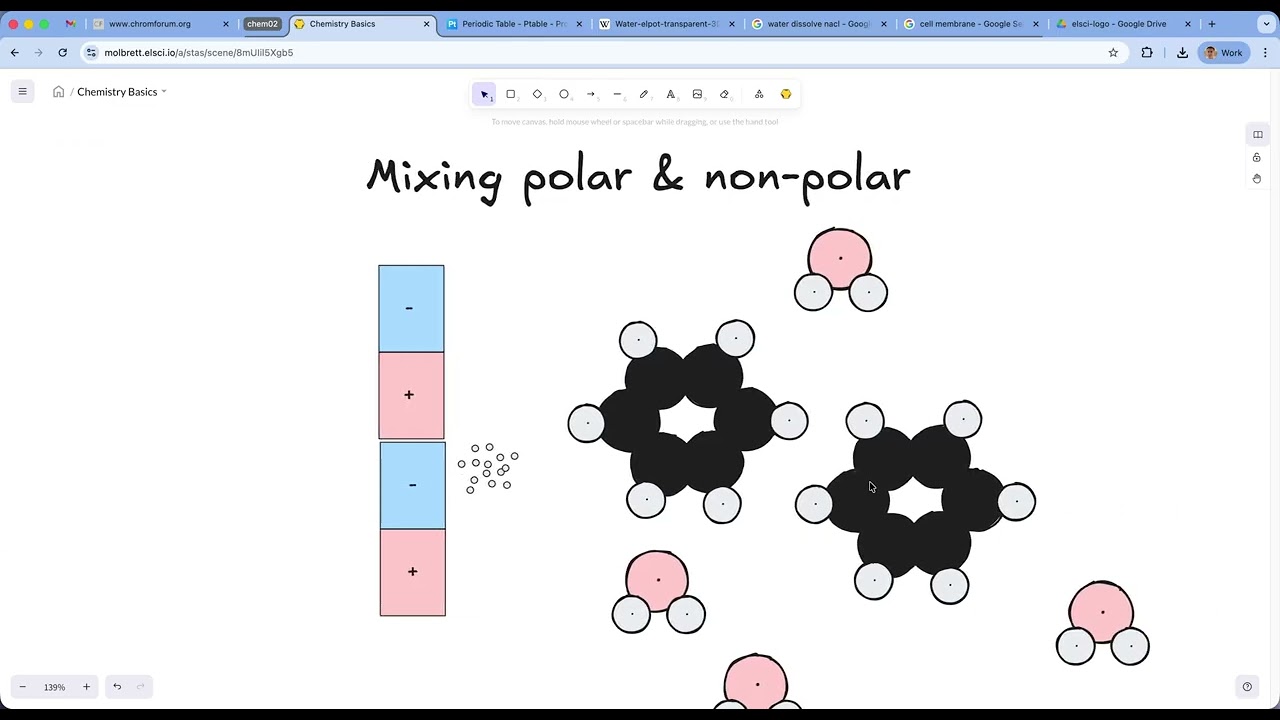
Task: Switch to Water-elpot-transparent Wikipedia tab
Action: tap(666, 24)
